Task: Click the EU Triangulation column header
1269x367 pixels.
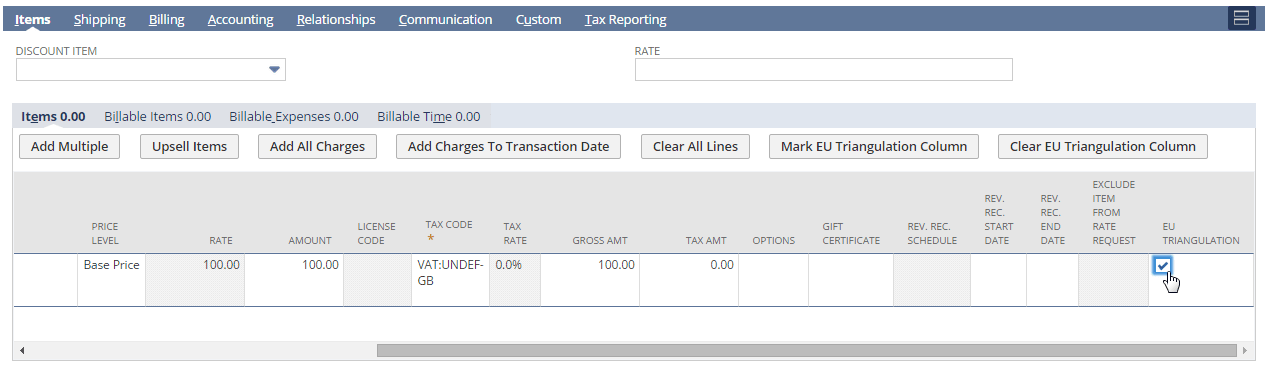Action: tap(1200, 233)
